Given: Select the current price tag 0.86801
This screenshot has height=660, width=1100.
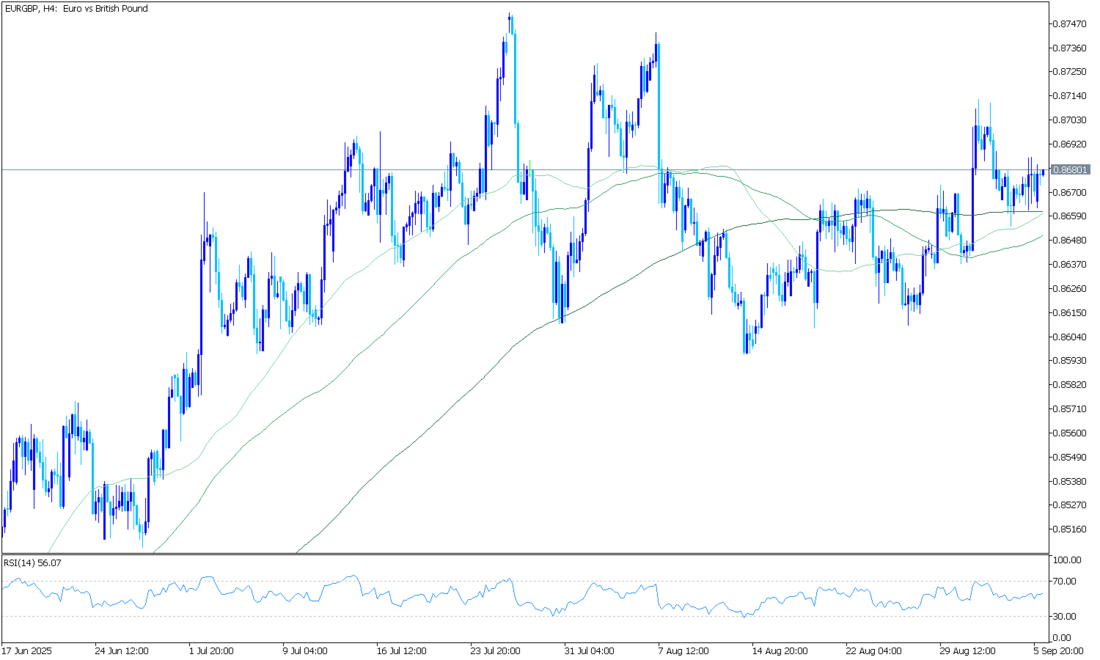Looking at the screenshot, I should (1070, 170).
